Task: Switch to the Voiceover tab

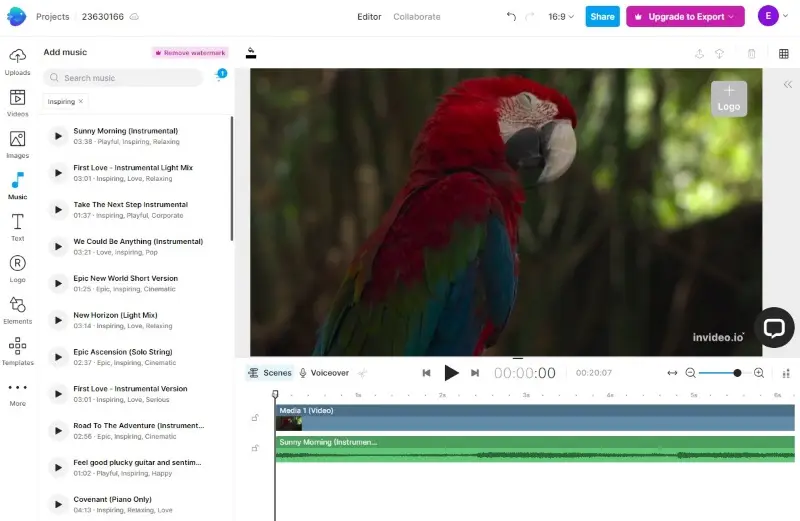Action: pos(323,373)
